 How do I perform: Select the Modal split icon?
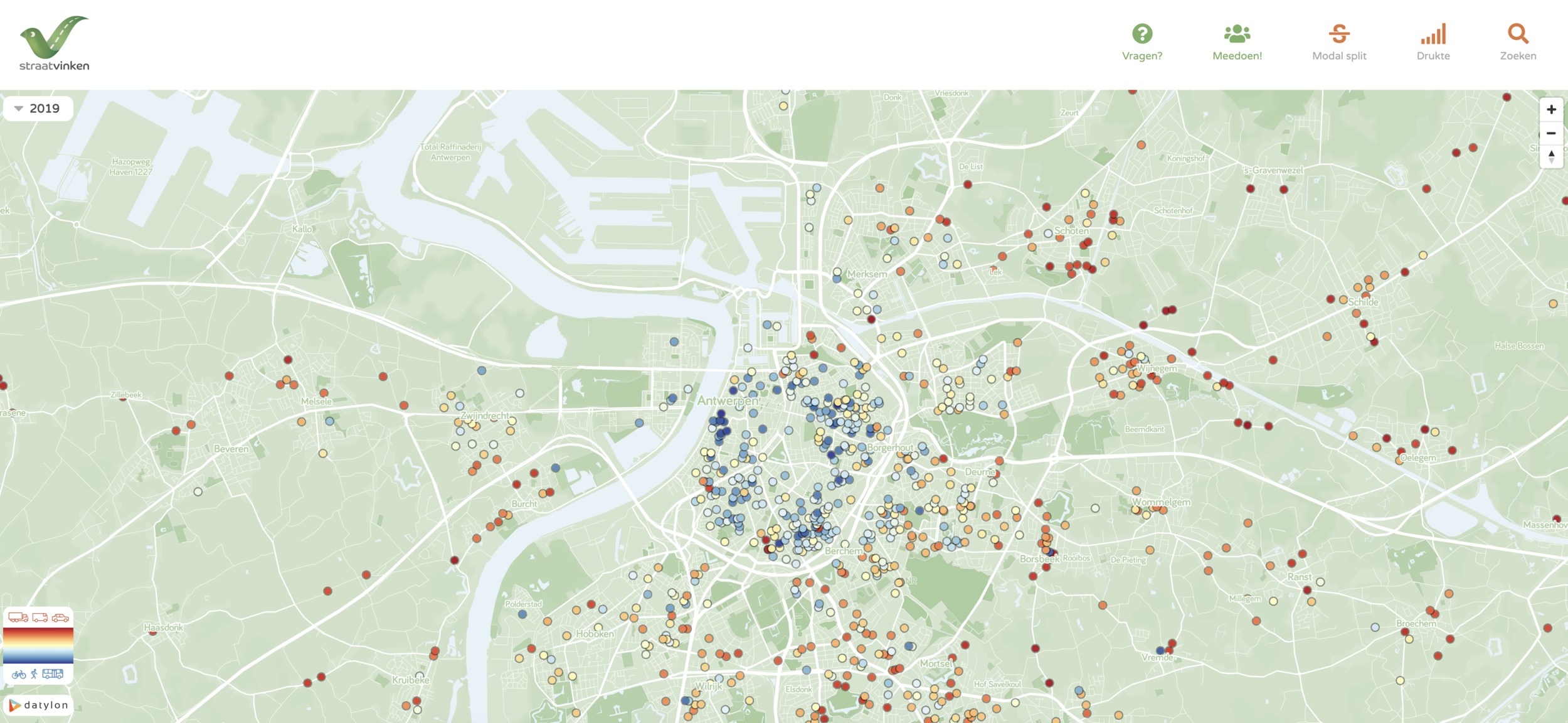coord(1339,33)
